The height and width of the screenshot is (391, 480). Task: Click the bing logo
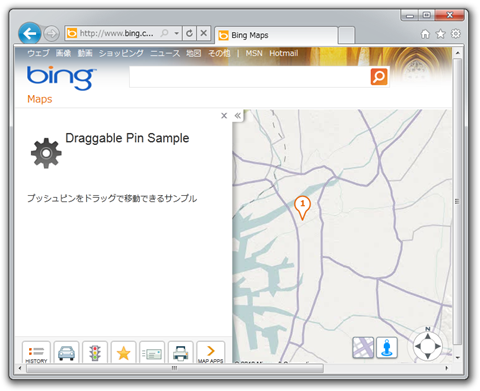click(62, 78)
